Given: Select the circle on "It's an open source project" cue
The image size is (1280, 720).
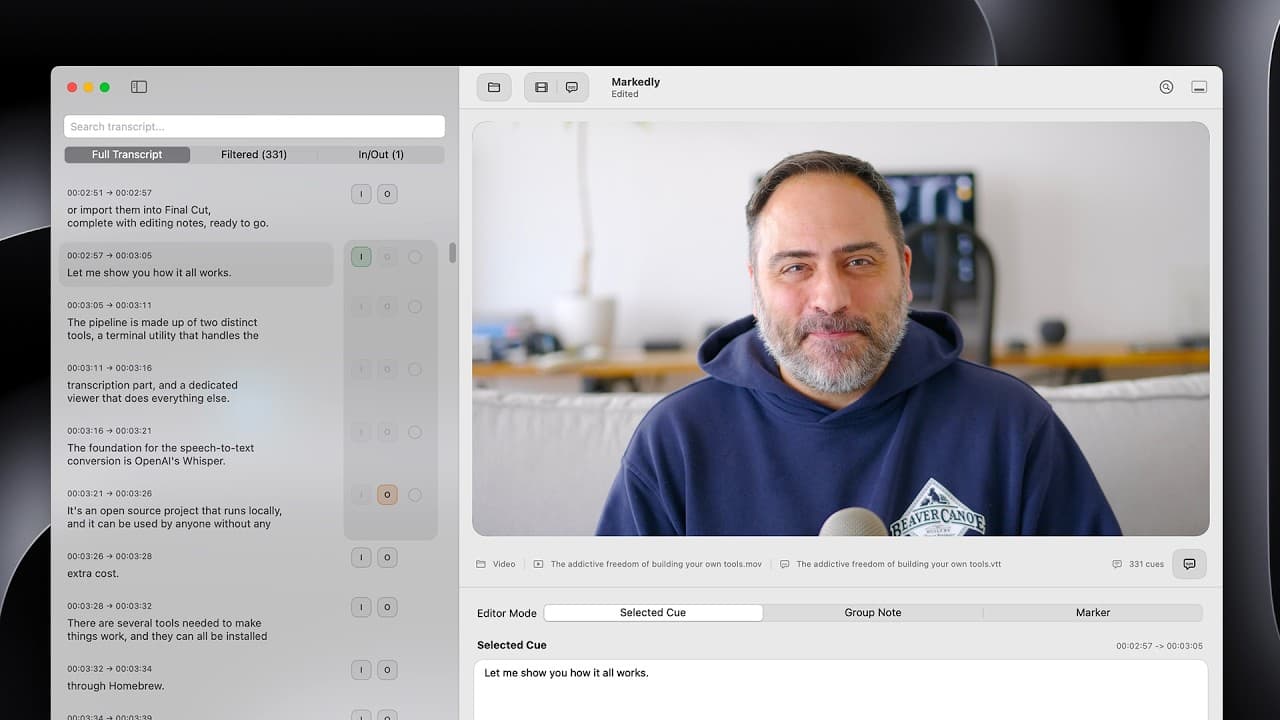Looking at the screenshot, I should point(415,495).
